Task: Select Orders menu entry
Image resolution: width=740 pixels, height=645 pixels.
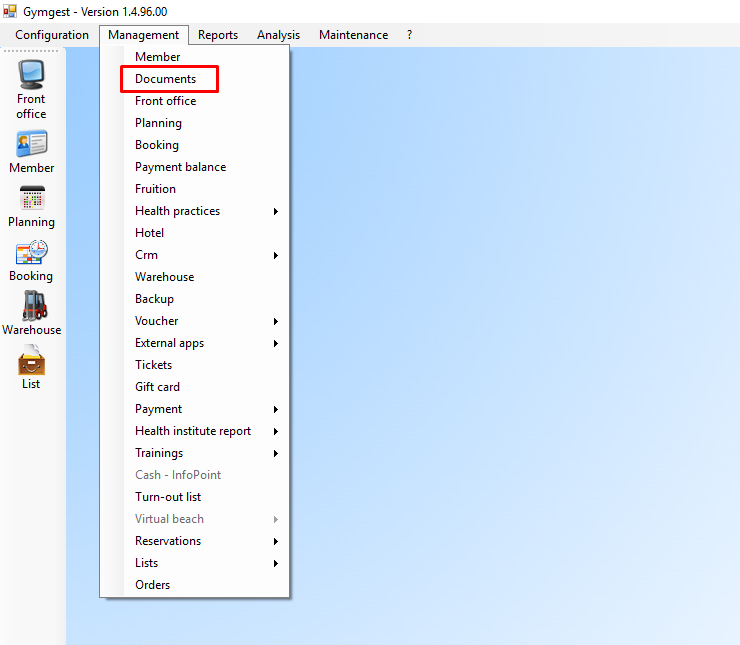Action: [194, 585]
